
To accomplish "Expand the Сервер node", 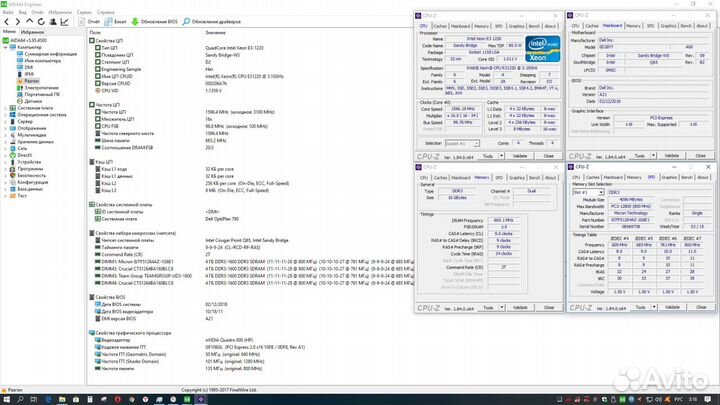I will click(x=6, y=122).
